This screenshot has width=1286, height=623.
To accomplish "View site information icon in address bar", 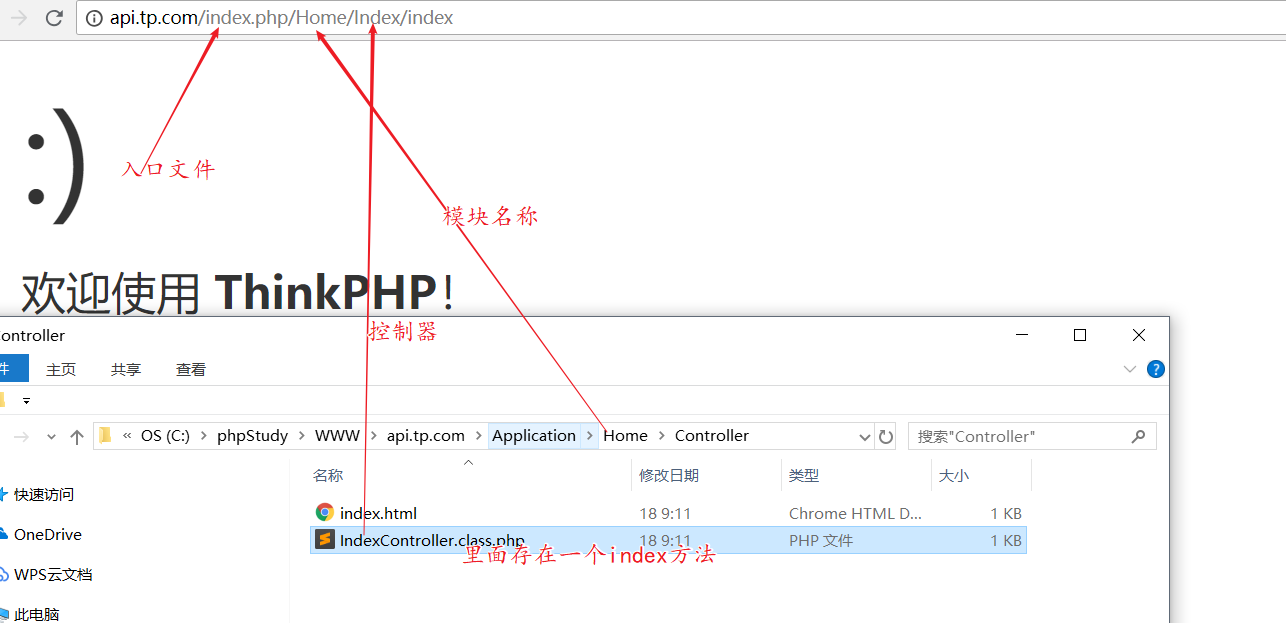I will click(x=95, y=18).
